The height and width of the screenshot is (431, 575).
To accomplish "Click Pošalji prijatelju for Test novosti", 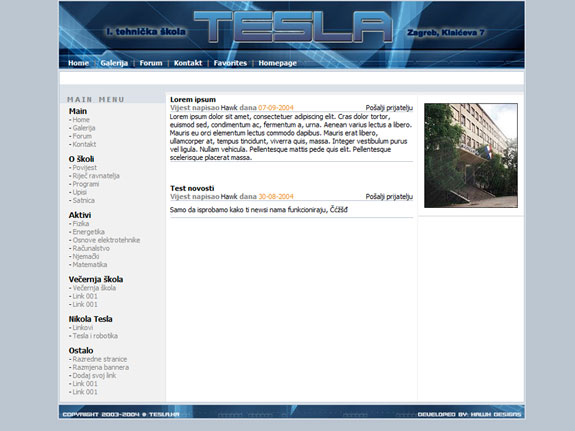I will [x=389, y=197].
